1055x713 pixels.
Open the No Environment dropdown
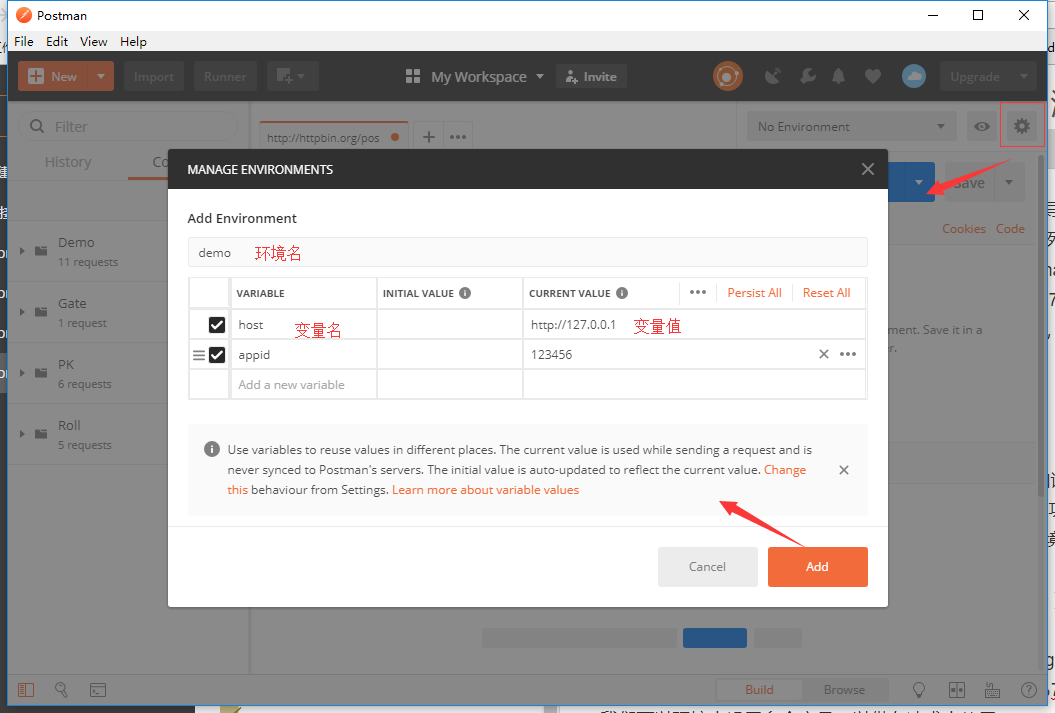(851, 126)
